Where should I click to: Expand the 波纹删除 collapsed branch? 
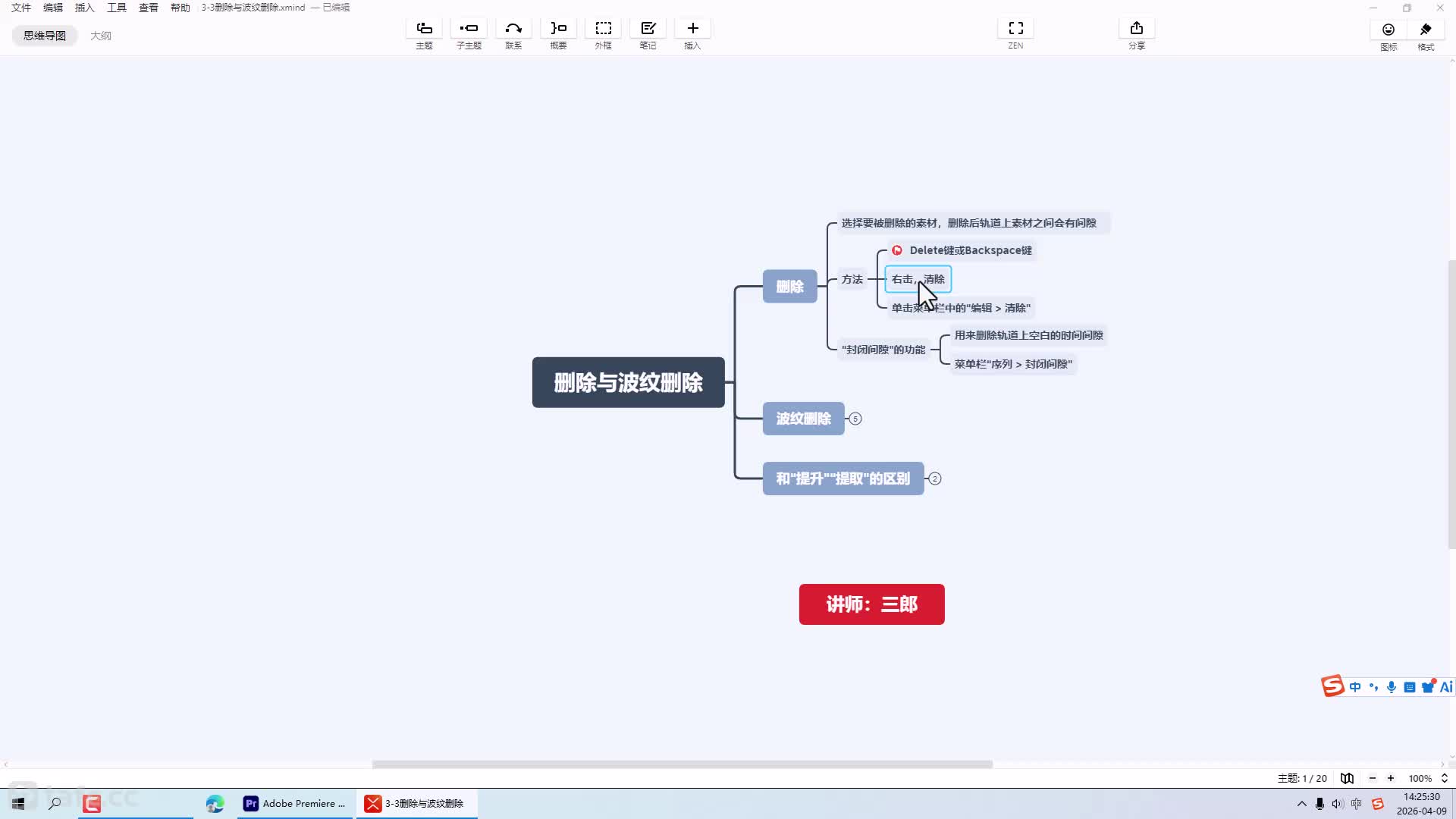click(x=855, y=419)
